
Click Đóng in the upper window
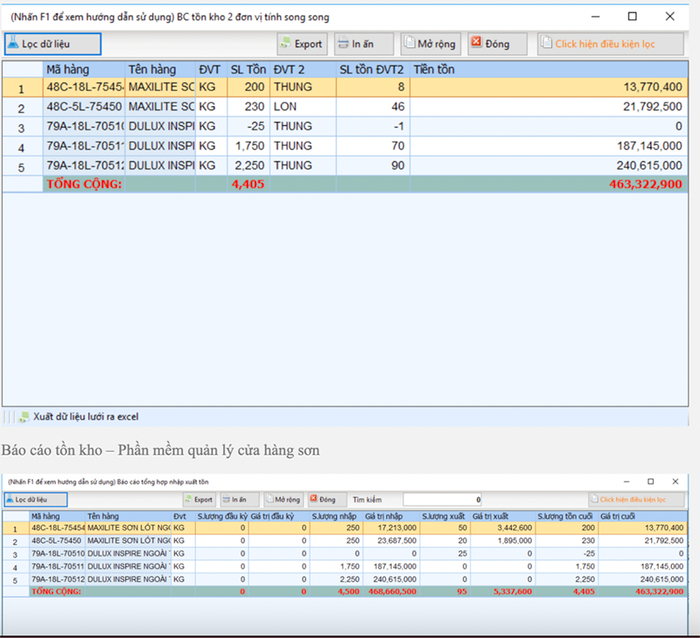pos(497,44)
